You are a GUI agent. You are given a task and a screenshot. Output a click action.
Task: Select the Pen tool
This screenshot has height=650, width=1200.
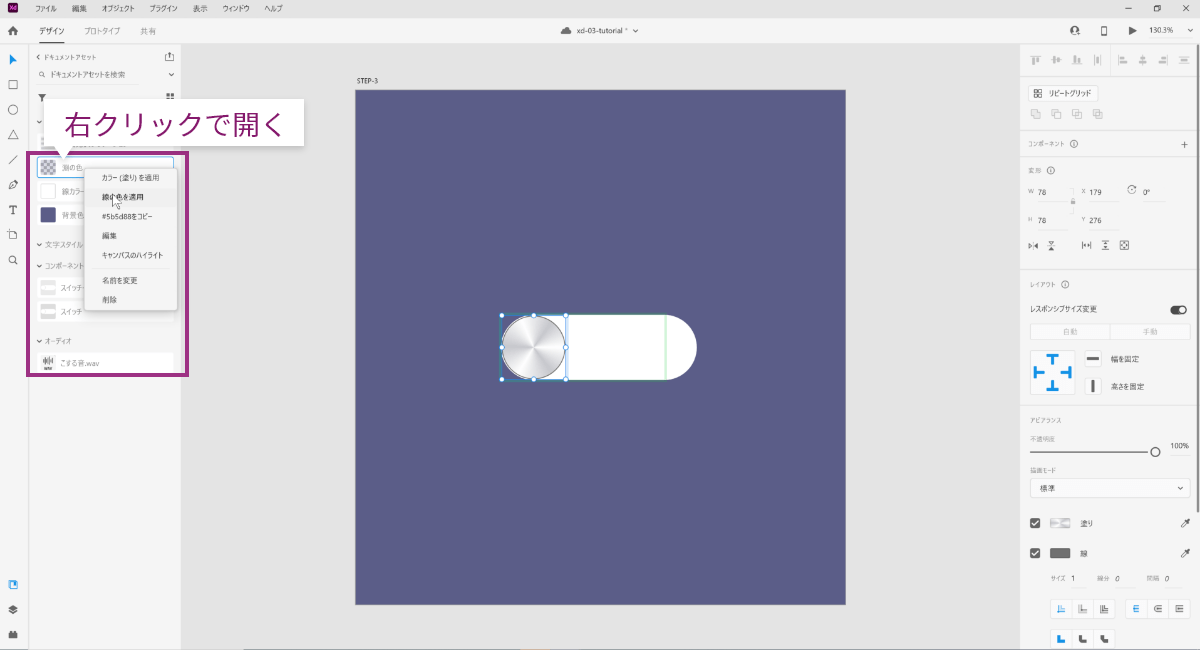click(13, 185)
